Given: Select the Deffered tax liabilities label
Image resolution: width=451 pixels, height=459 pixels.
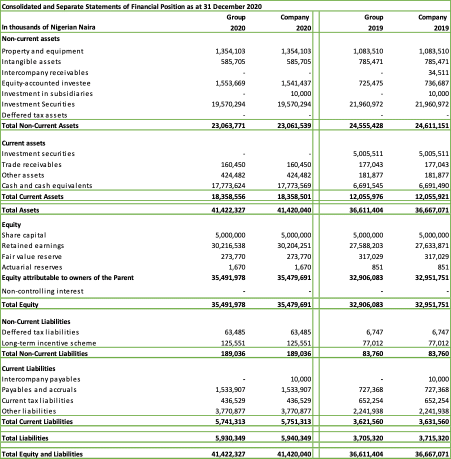Looking at the screenshot, I should pos(40,332).
